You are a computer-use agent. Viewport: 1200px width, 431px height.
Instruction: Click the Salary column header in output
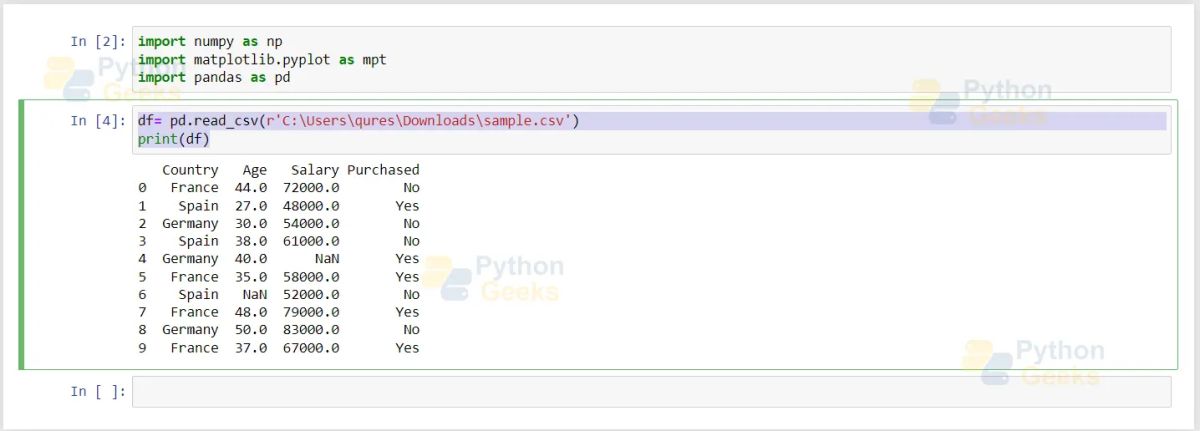click(314, 170)
